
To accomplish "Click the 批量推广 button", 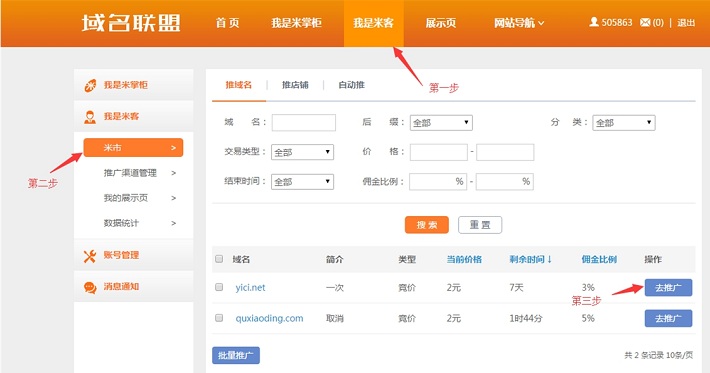I will coord(236,355).
